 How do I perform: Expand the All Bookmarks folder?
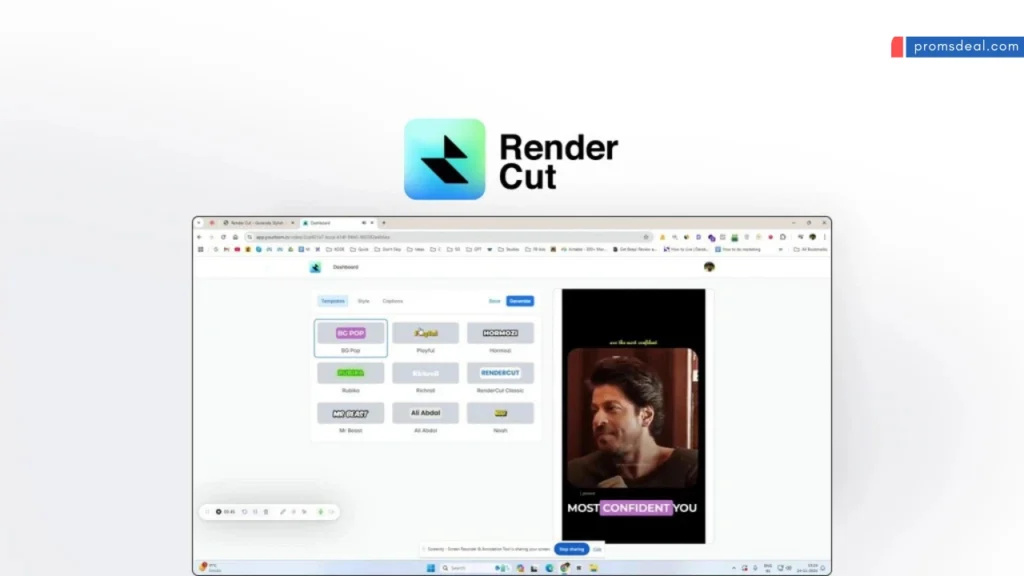tap(810, 249)
